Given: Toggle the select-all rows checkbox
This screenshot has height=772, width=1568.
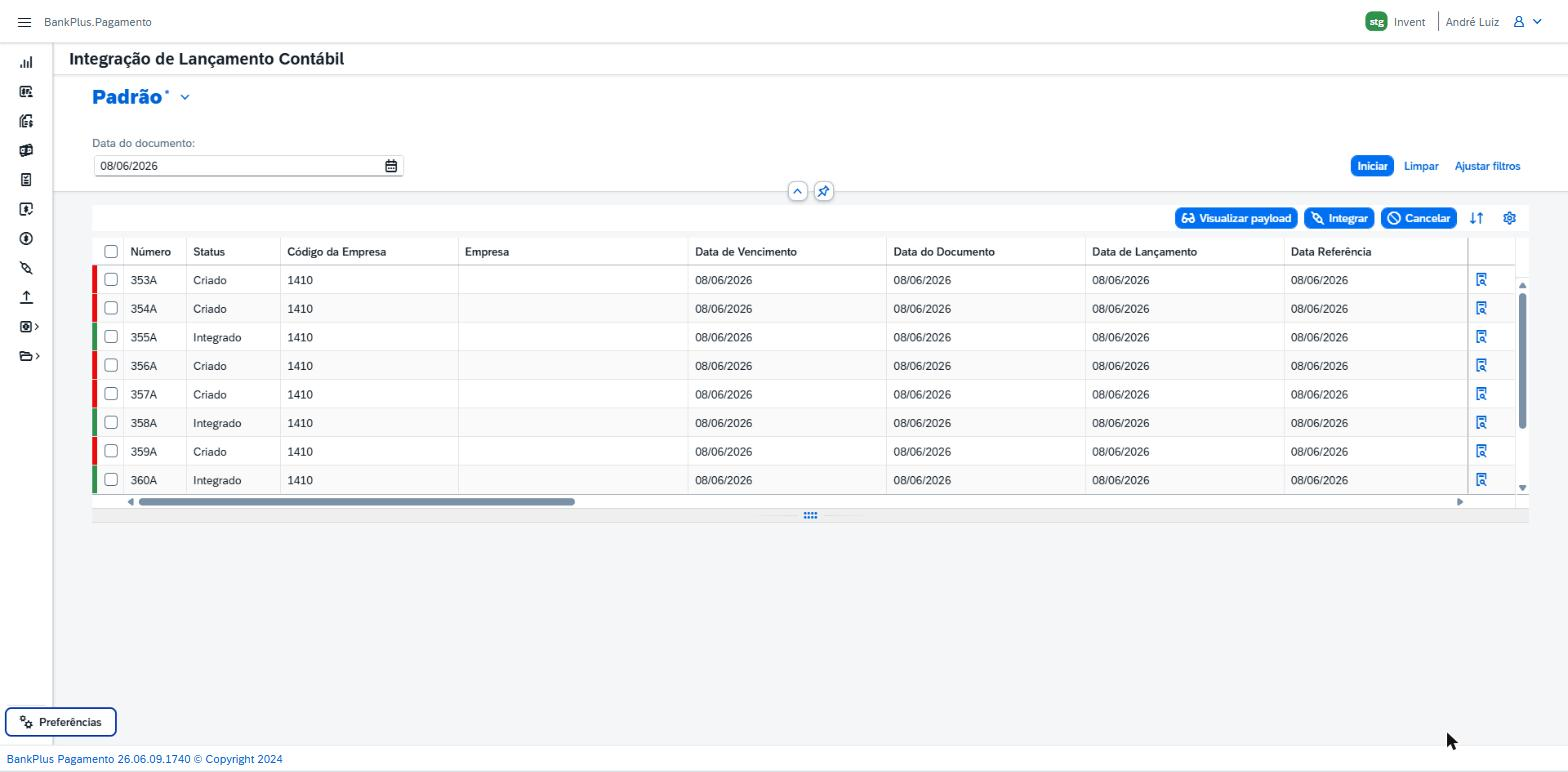Looking at the screenshot, I should [111, 252].
